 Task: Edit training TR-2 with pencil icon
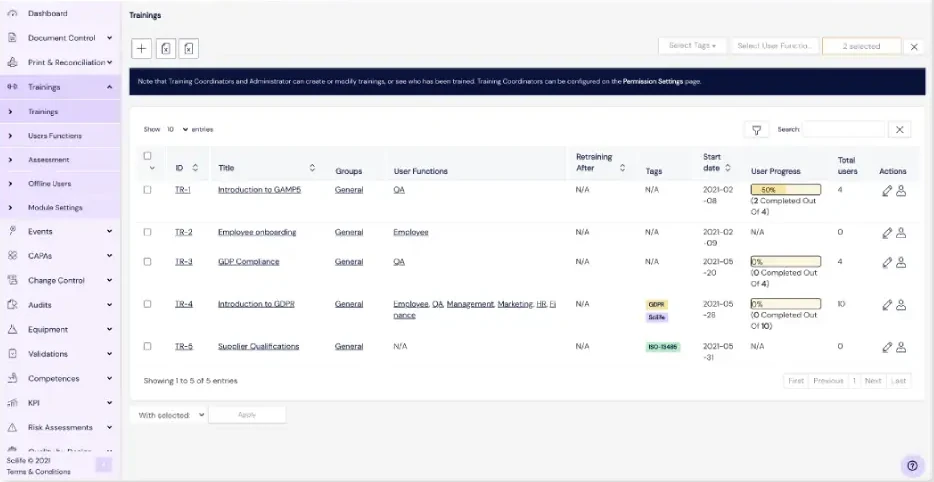pos(887,233)
